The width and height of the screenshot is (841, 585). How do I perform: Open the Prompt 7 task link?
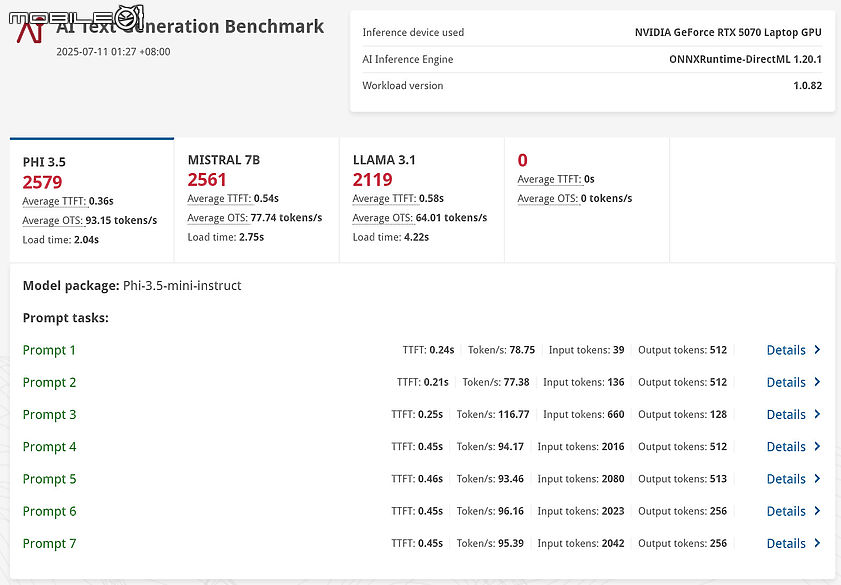click(49, 543)
